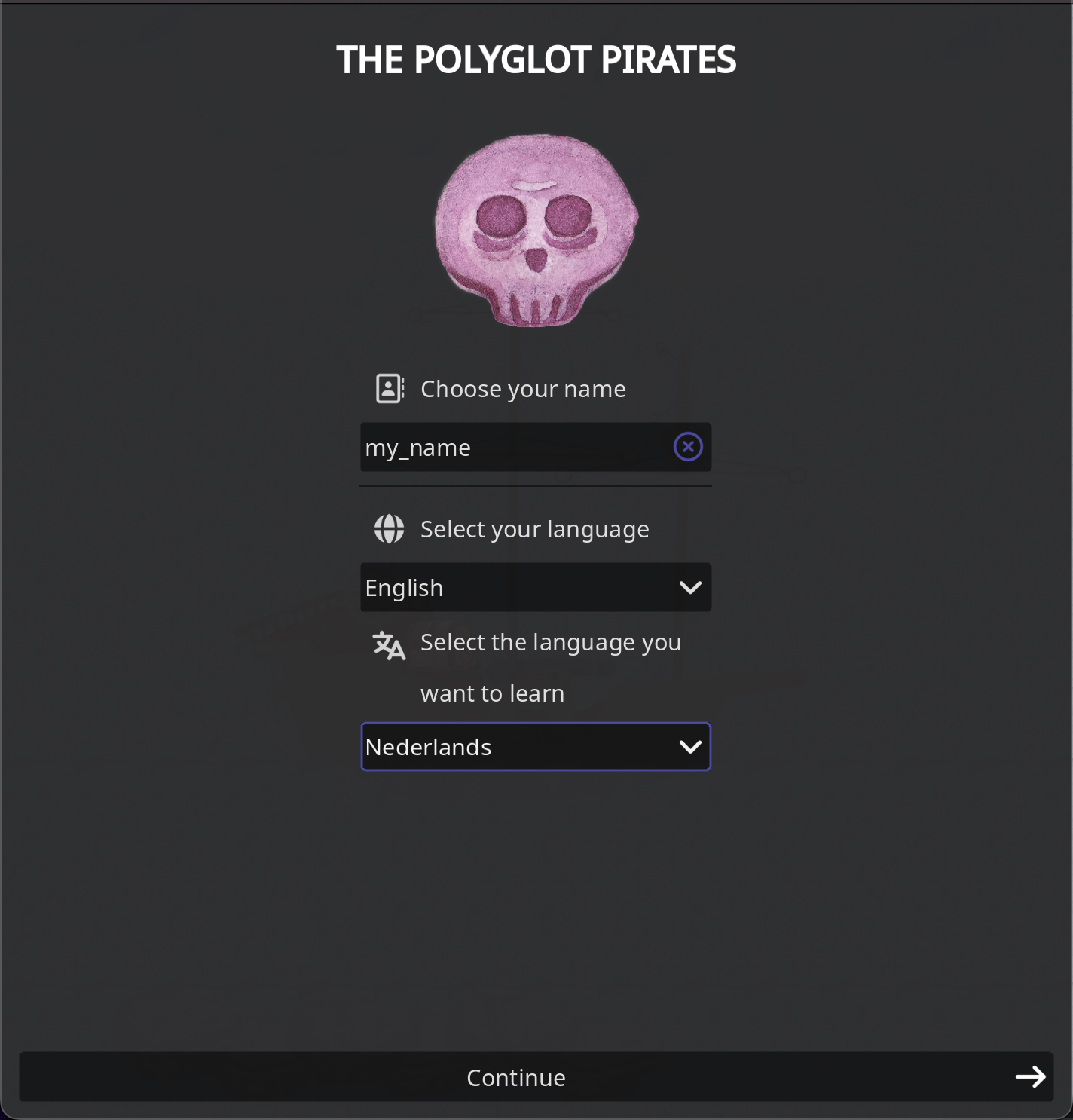Click the 'want to learn' text line

click(492, 693)
